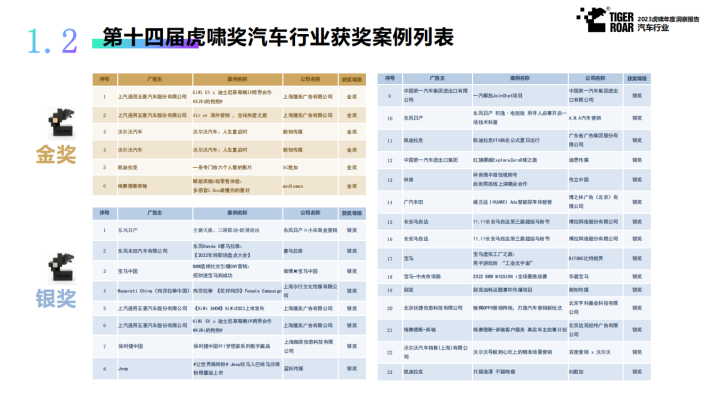The width and height of the screenshot is (710, 399).
Task: Select silver row 14 广汽丰田 cell
Action: pos(437,202)
